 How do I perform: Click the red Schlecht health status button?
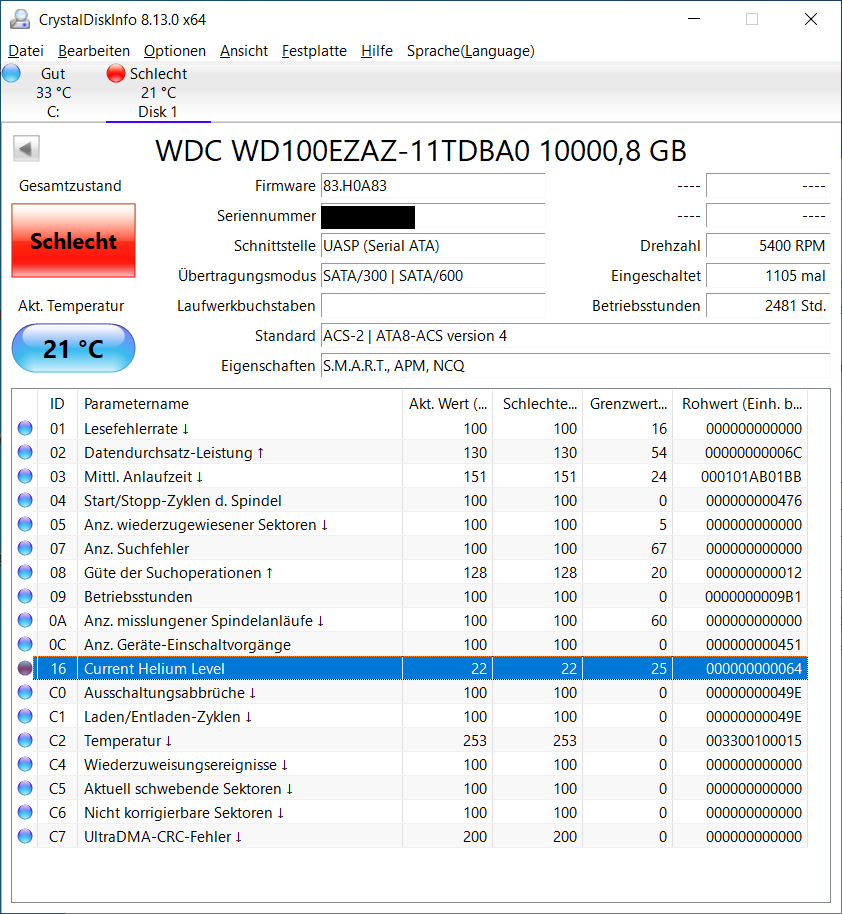(73, 241)
